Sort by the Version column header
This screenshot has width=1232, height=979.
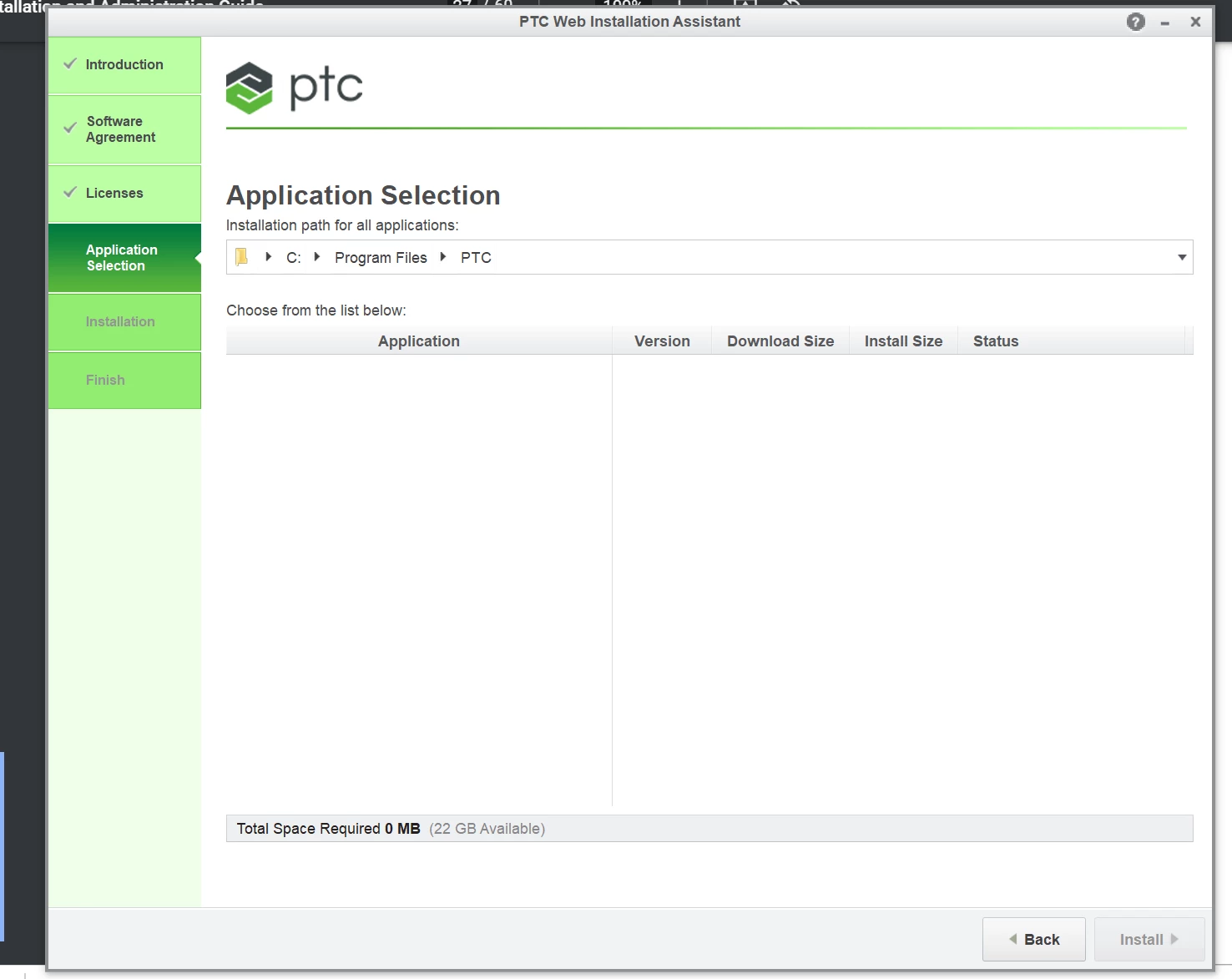(x=662, y=341)
